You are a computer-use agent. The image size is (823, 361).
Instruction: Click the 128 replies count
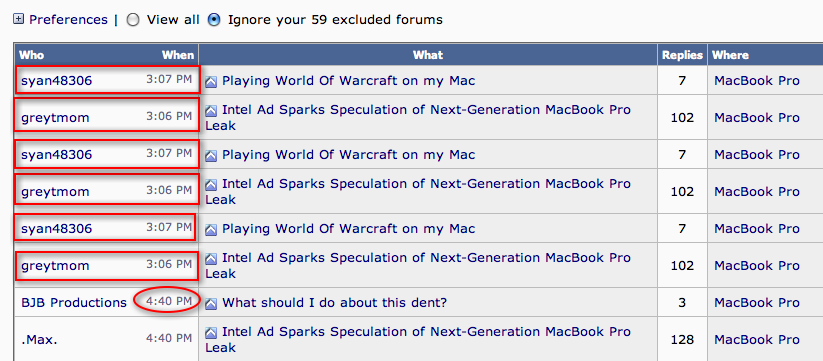pyautogui.click(x=682, y=339)
